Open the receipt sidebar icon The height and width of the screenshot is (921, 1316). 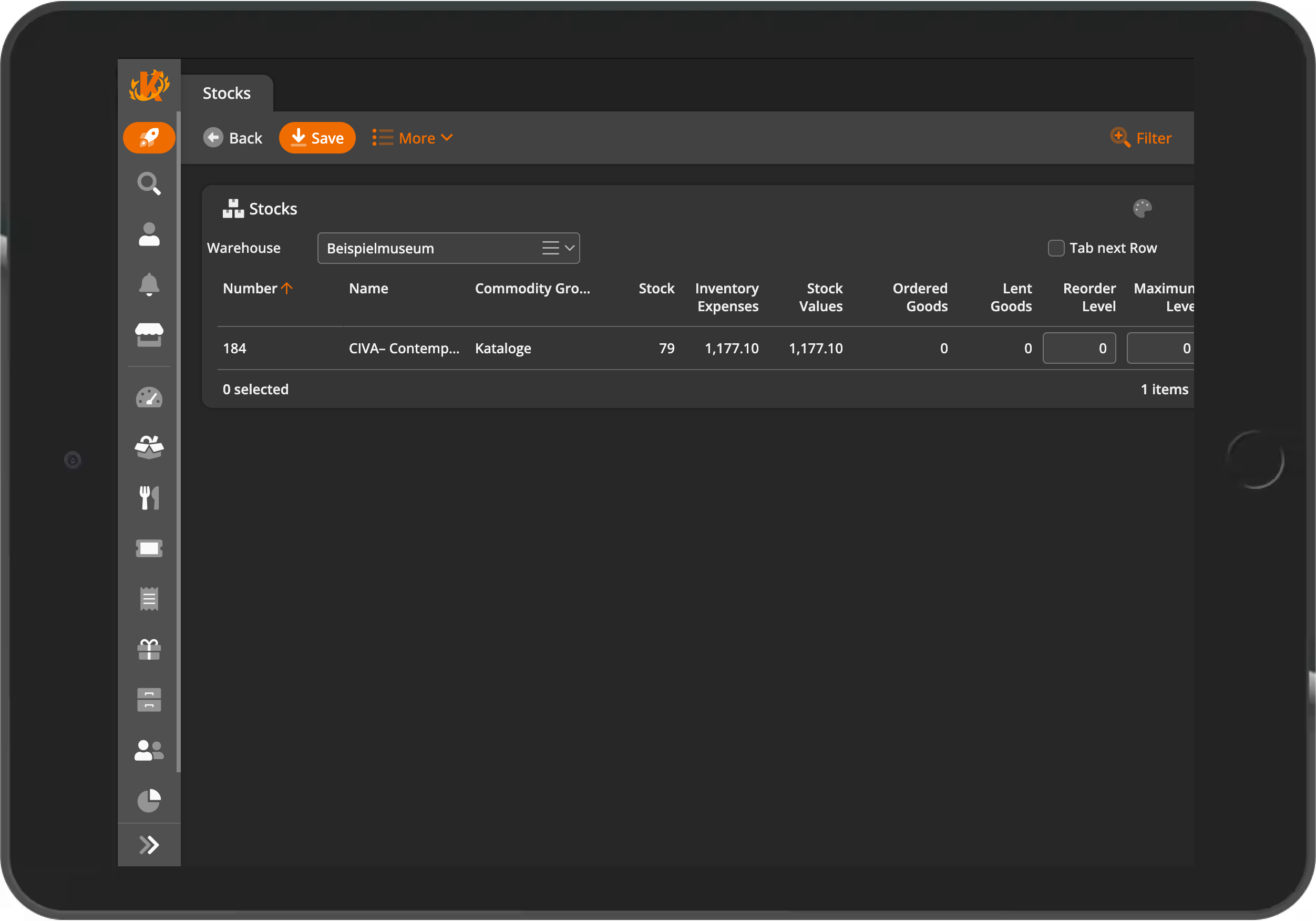pos(149,599)
